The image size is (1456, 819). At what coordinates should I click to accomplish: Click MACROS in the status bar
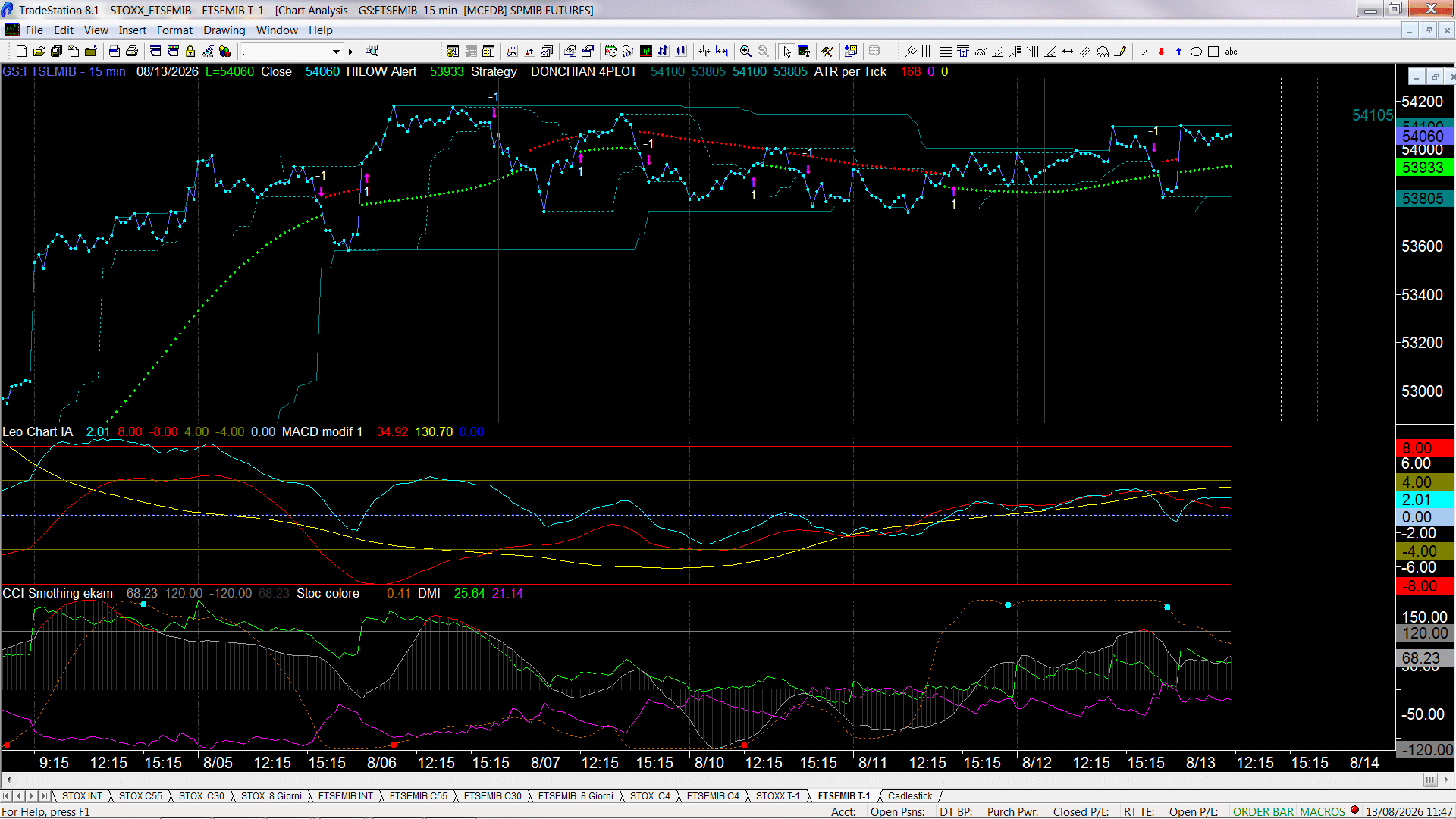click(1323, 812)
